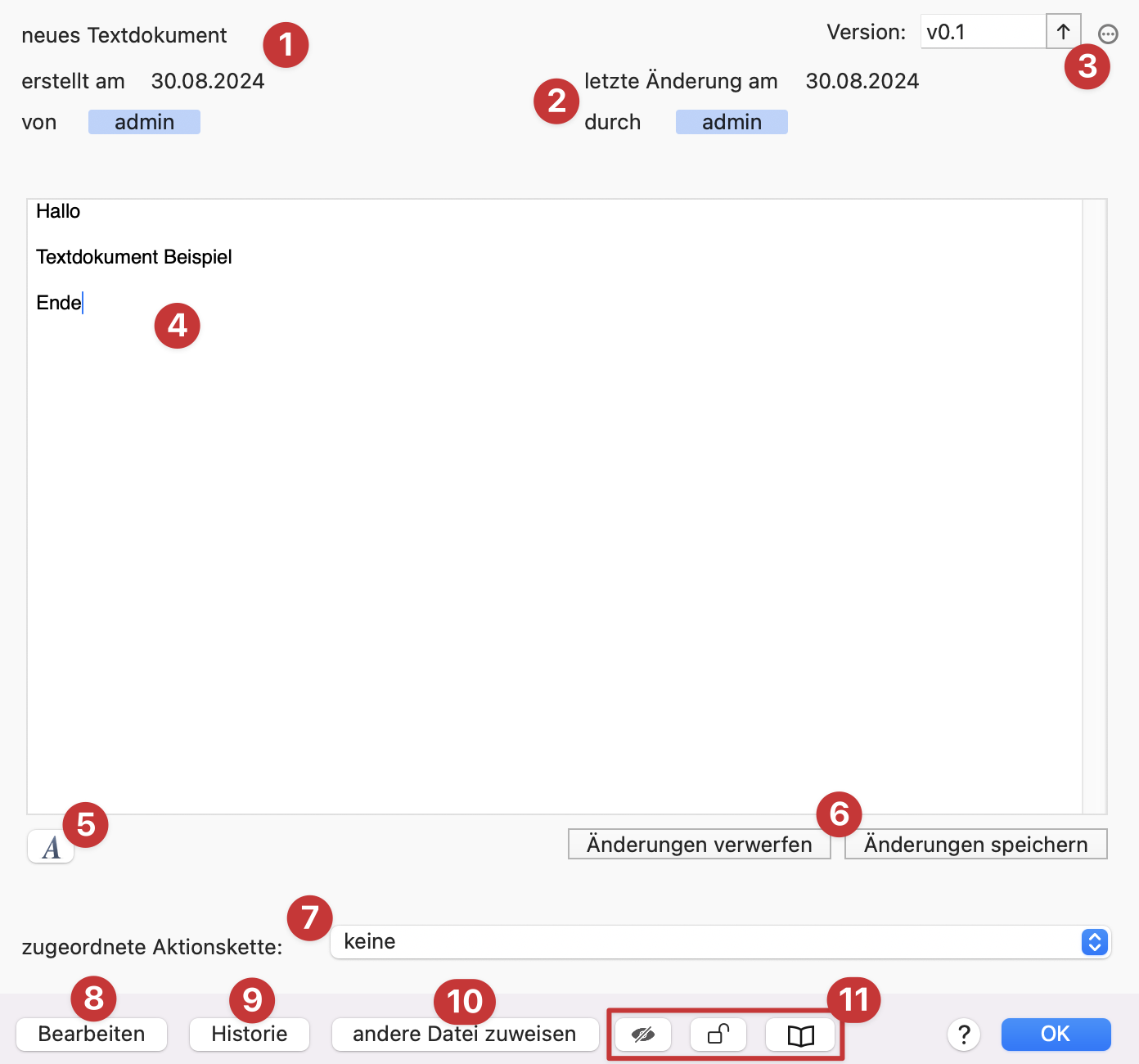Toggle the open padlock lock button
1139x1064 pixels.
(x=718, y=1035)
